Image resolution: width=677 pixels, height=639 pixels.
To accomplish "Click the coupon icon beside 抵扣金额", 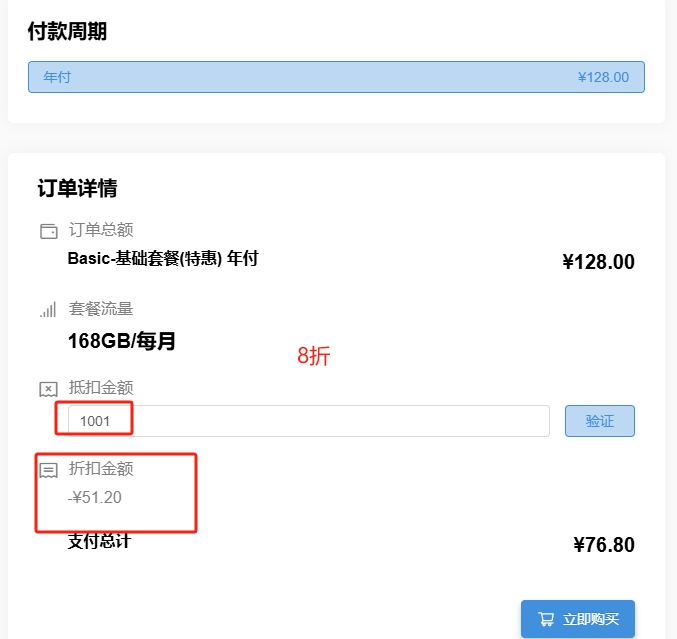I will click(x=48, y=388).
